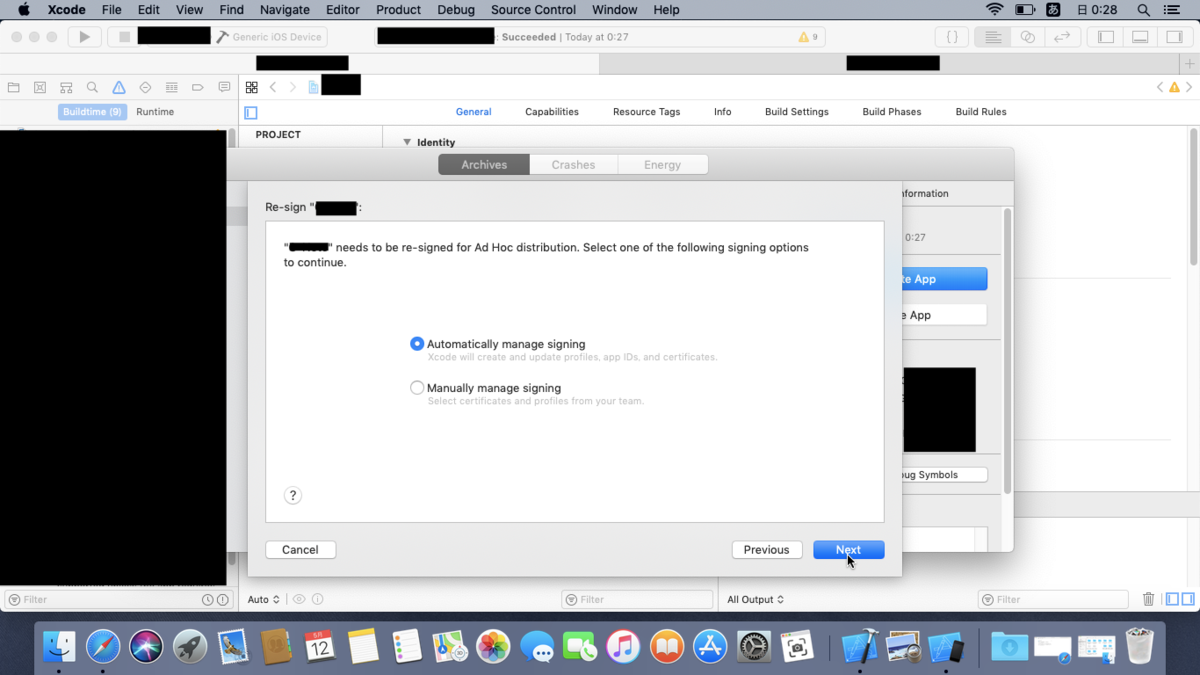Open the Report navigator speech bubble icon
Image resolution: width=1200 pixels, height=675 pixels.
pyautogui.click(x=224, y=88)
